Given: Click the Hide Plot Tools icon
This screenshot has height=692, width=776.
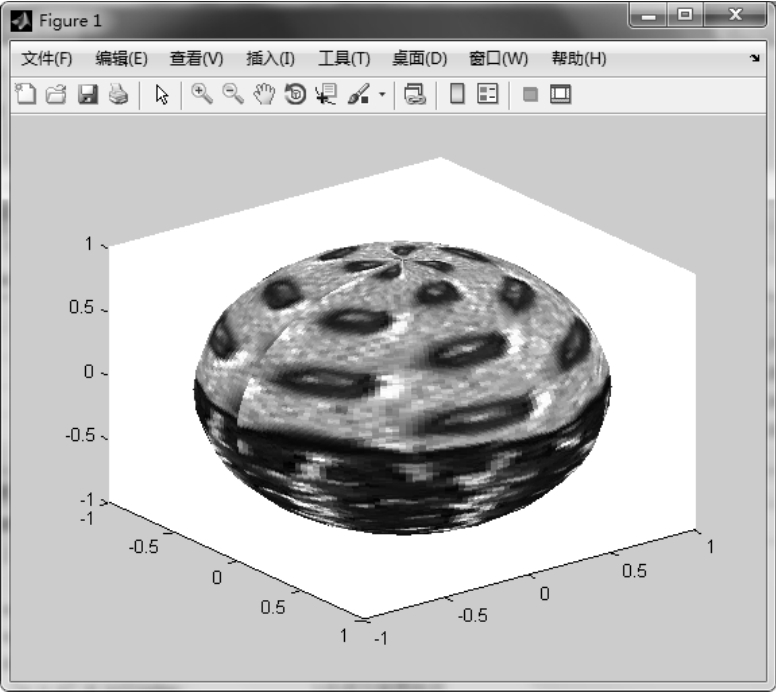Looking at the screenshot, I should [530, 95].
